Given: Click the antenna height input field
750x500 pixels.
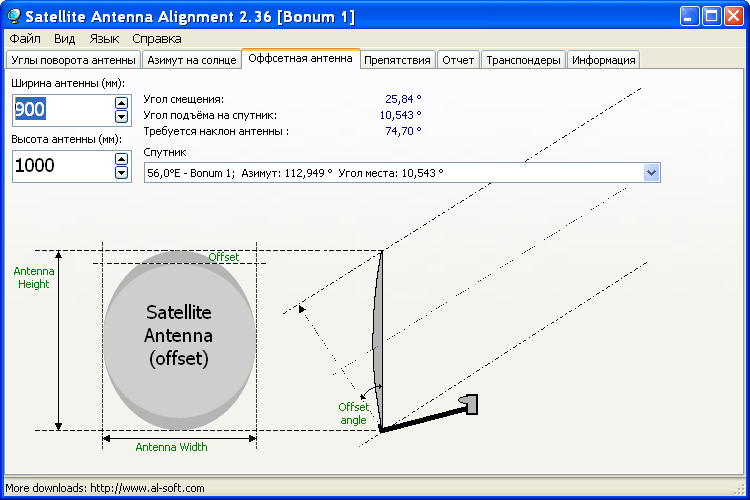Looking at the screenshot, I should click(x=62, y=166).
